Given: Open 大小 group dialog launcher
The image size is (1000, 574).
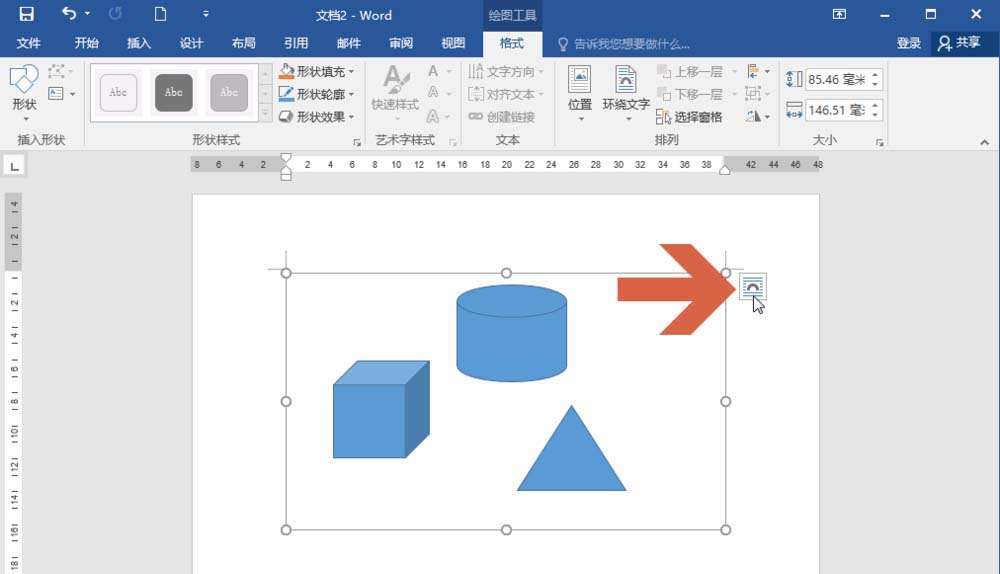Looking at the screenshot, I should click(879, 142).
